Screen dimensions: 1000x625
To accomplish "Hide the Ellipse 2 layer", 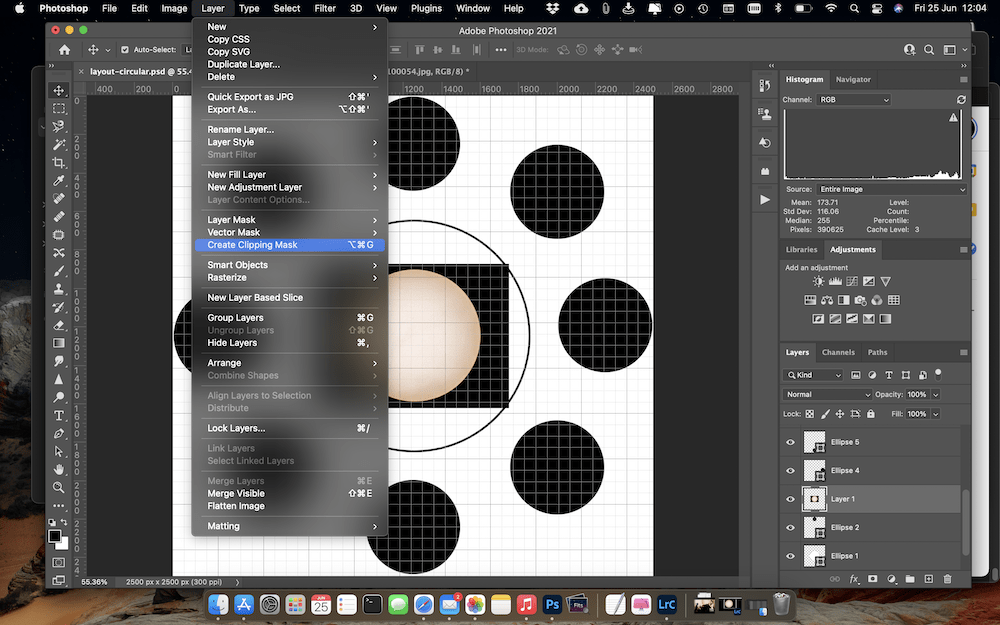I will point(790,527).
